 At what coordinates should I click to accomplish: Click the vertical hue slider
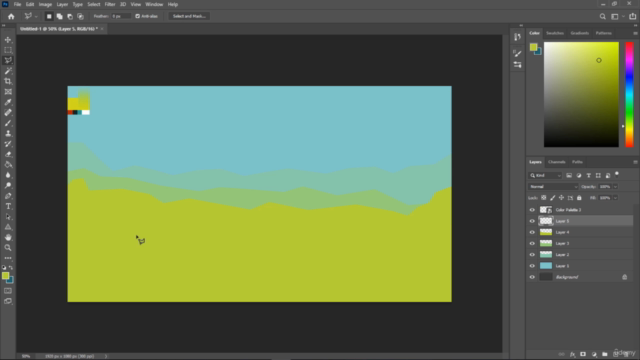[x=629, y=94]
